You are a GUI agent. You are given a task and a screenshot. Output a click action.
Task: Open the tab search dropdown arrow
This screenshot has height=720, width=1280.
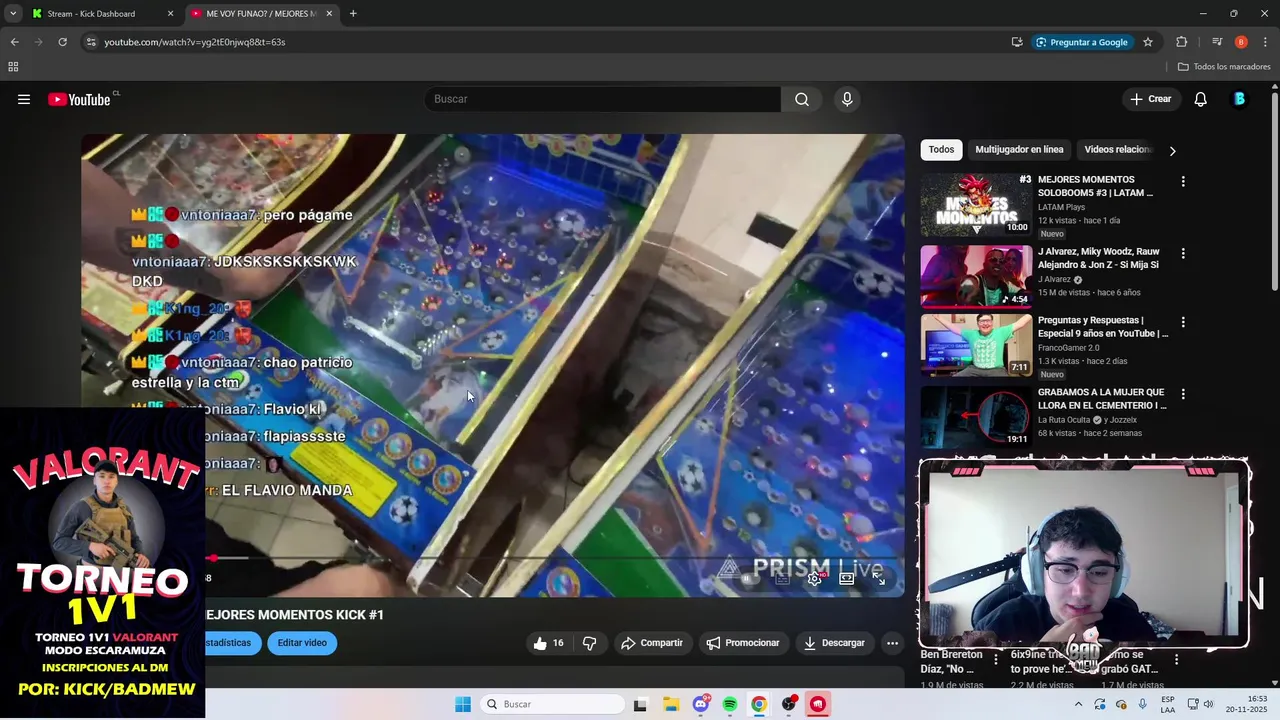13,14
